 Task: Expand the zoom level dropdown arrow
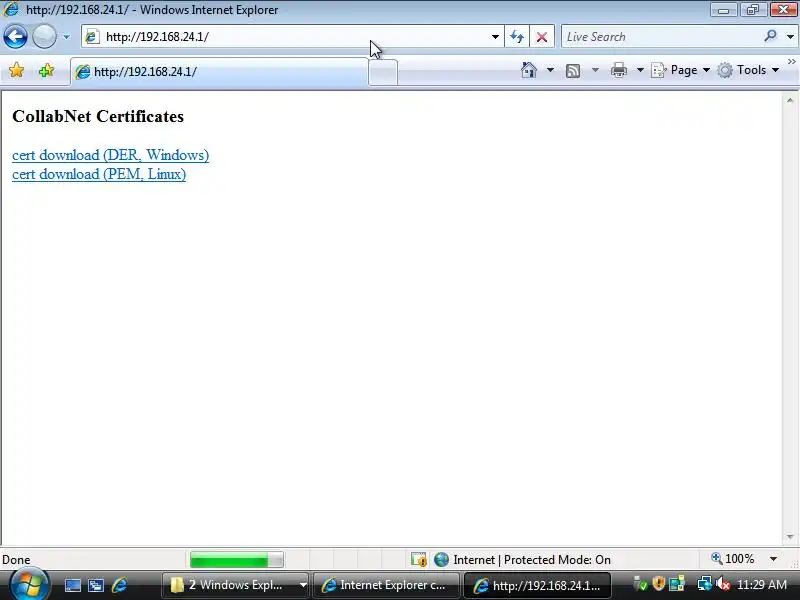click(773, 559)
